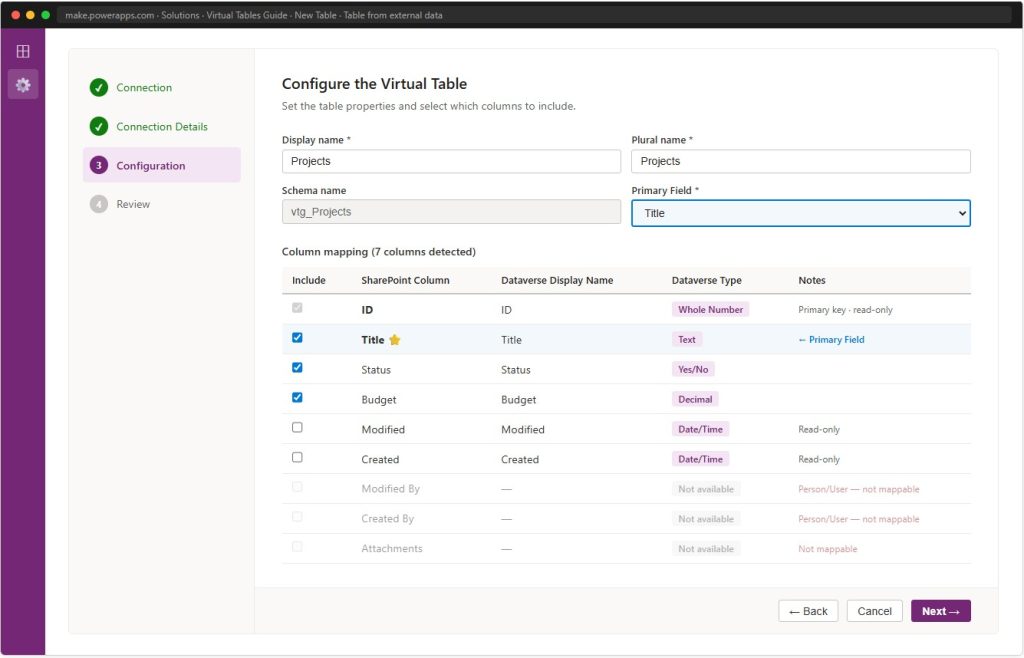Click into the Plural name field
The height and width of the screenshot is (658, 1024).
801,161
